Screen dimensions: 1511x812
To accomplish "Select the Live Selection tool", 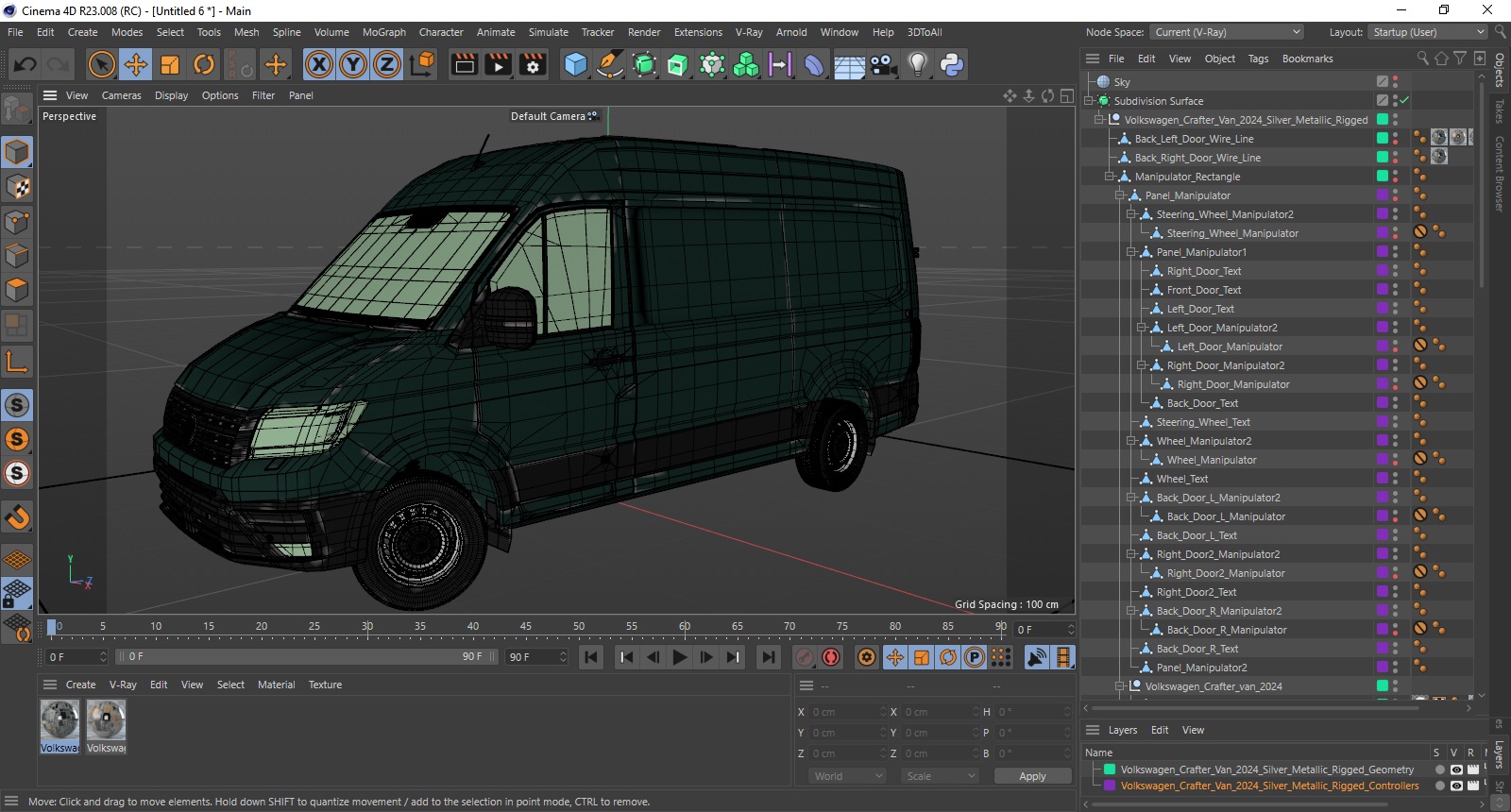I will [101, 64].
